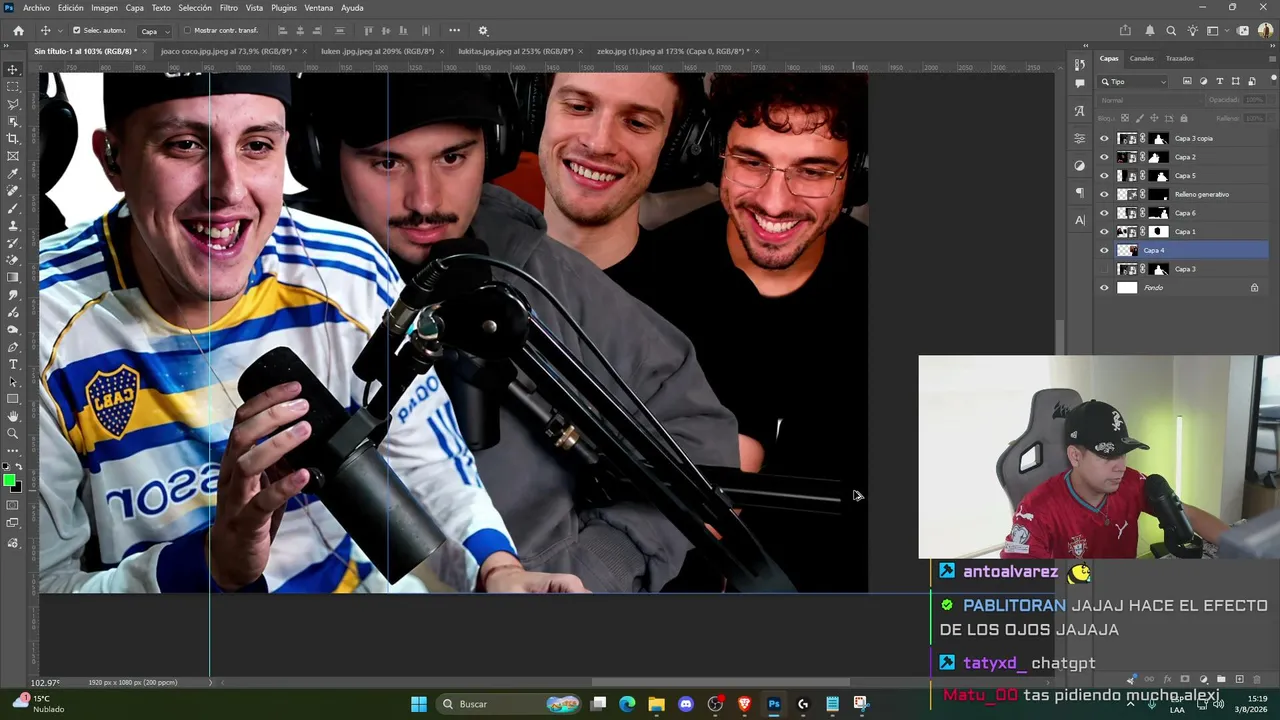Select the Move tool in the toolbox

[13, 70]
